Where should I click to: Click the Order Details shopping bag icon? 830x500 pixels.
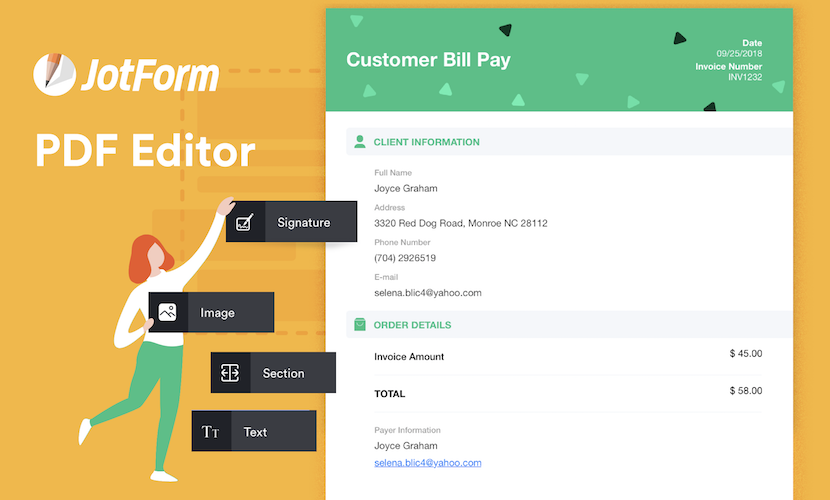point(360,324)
